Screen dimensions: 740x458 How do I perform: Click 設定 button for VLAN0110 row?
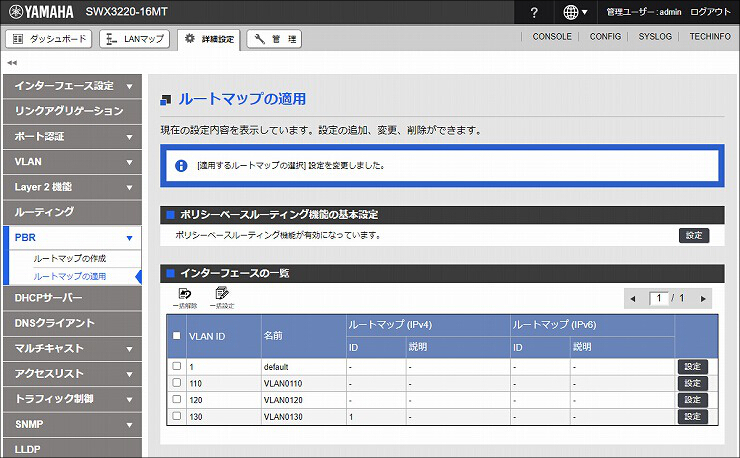click(692, 383)
